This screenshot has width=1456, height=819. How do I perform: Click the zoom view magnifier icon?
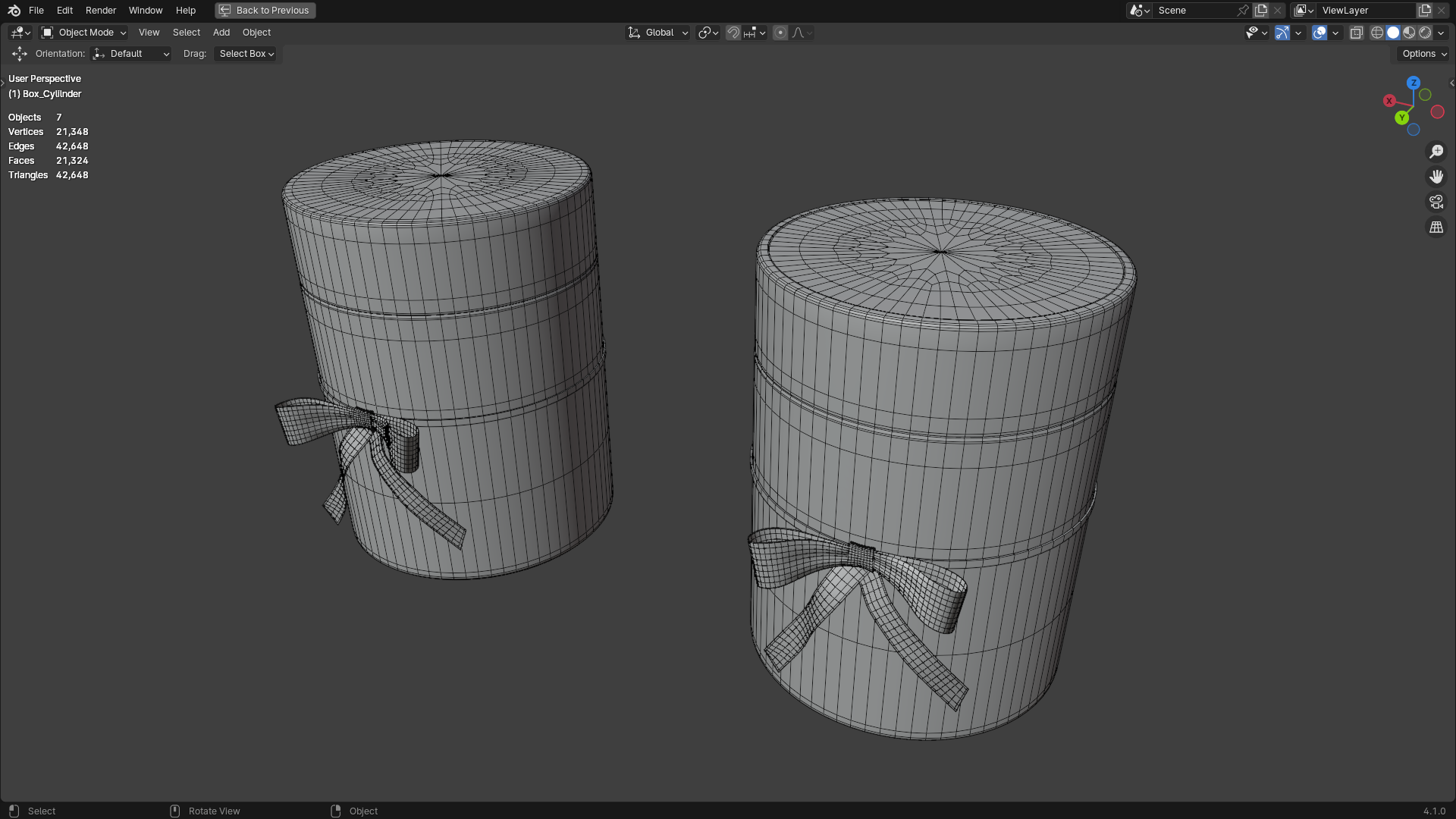(1436, 152)
